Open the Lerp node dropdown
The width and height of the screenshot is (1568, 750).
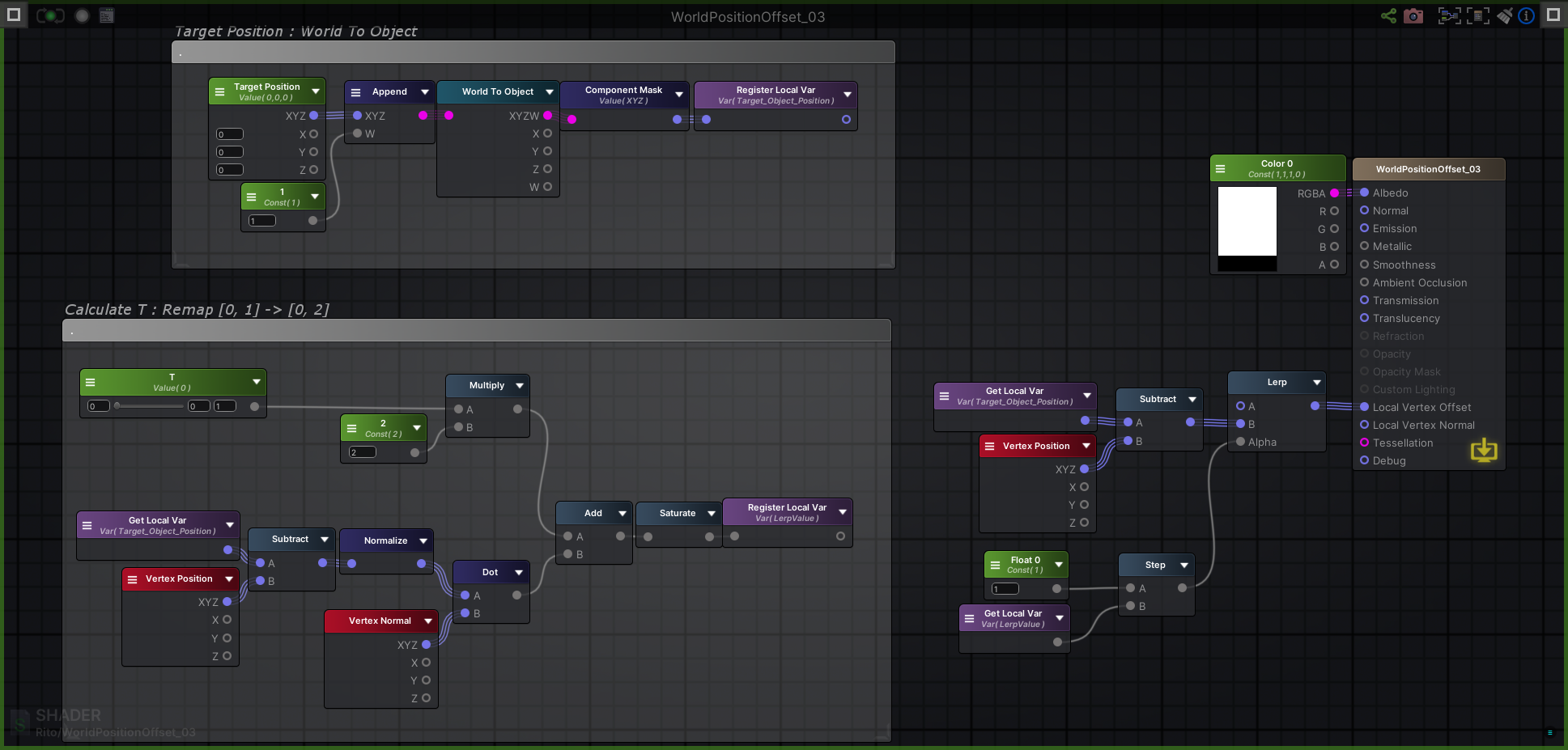1316,382
